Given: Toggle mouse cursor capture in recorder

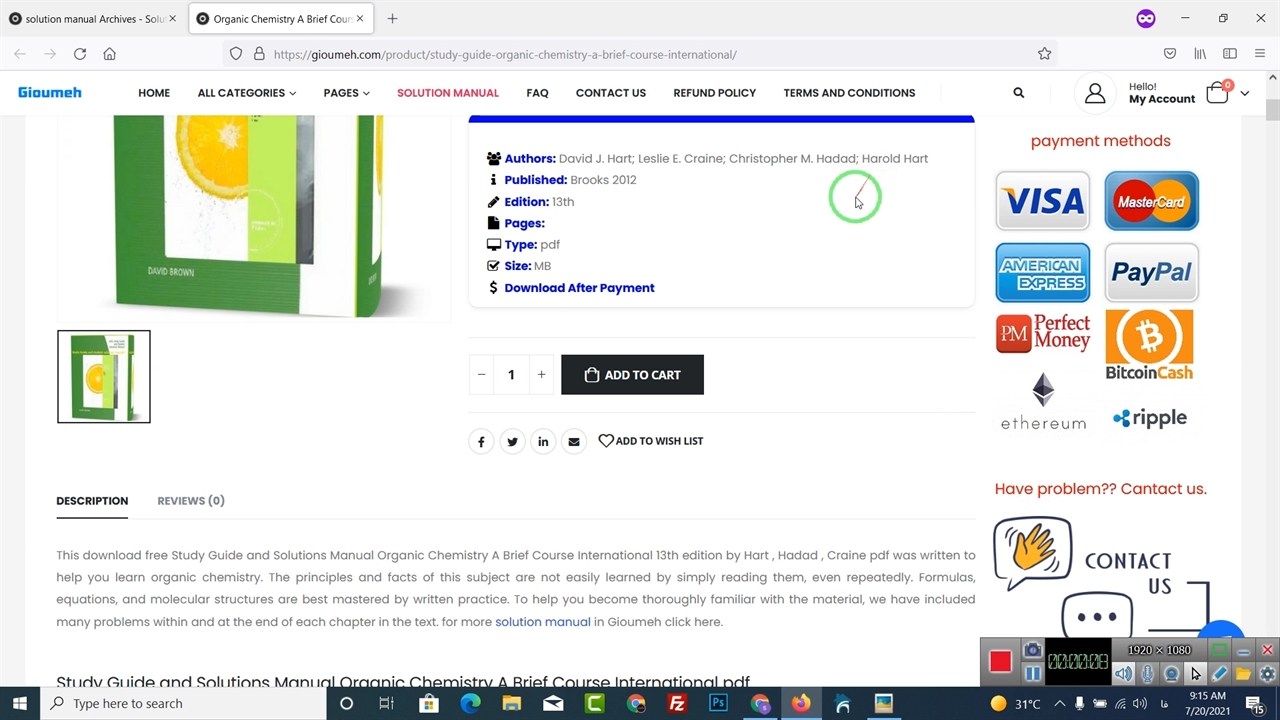Looking at the screenshot, I should tap(1195, 674).
